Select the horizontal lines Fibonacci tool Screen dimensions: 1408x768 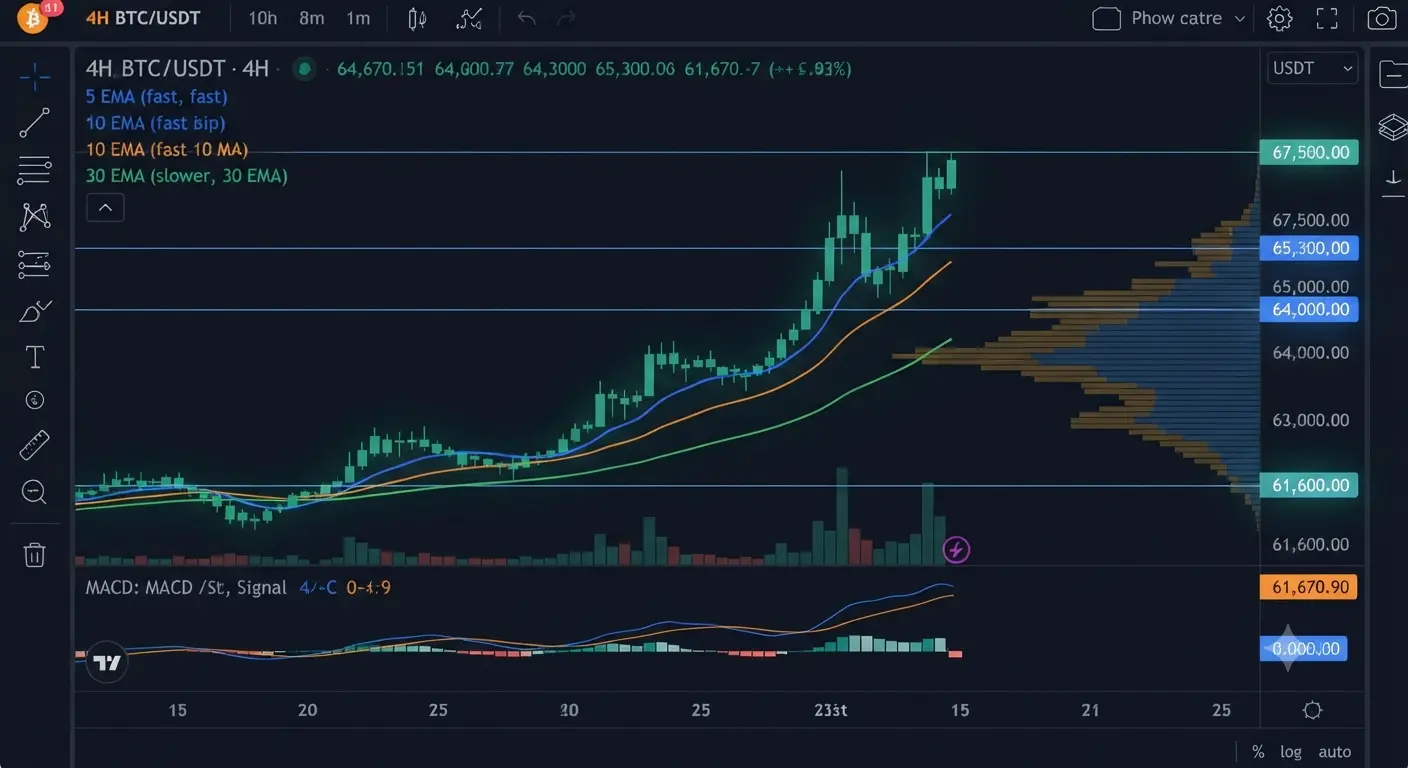35,170
